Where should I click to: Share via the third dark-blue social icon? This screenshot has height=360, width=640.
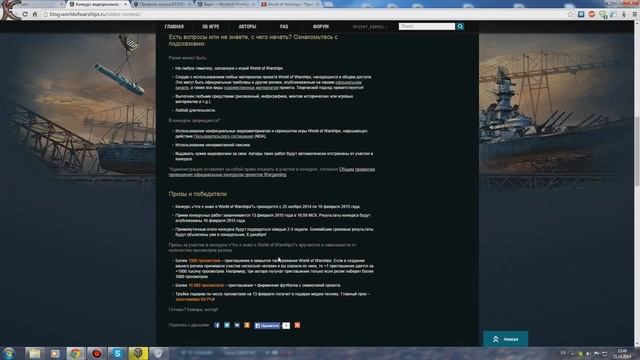click(x=237, y=325)
